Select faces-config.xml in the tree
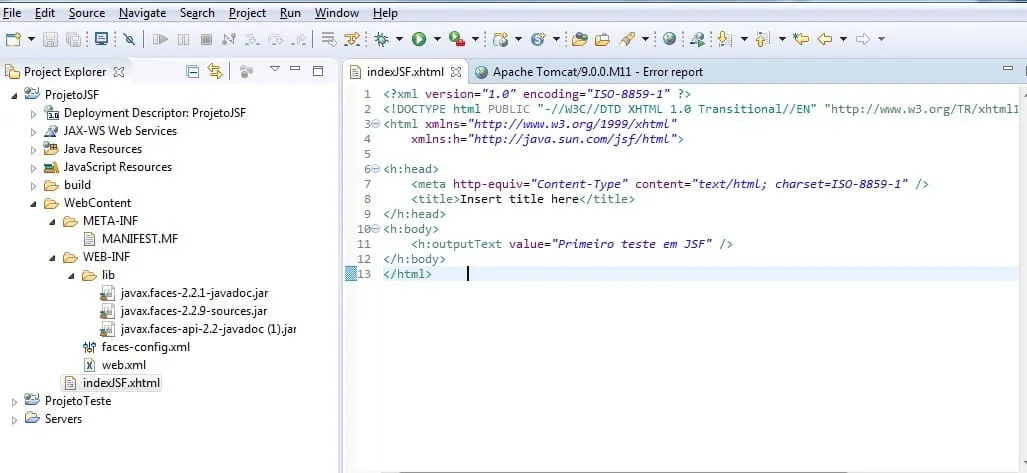The height and width of the screenshot is (473, 1027). click(145, 347)
